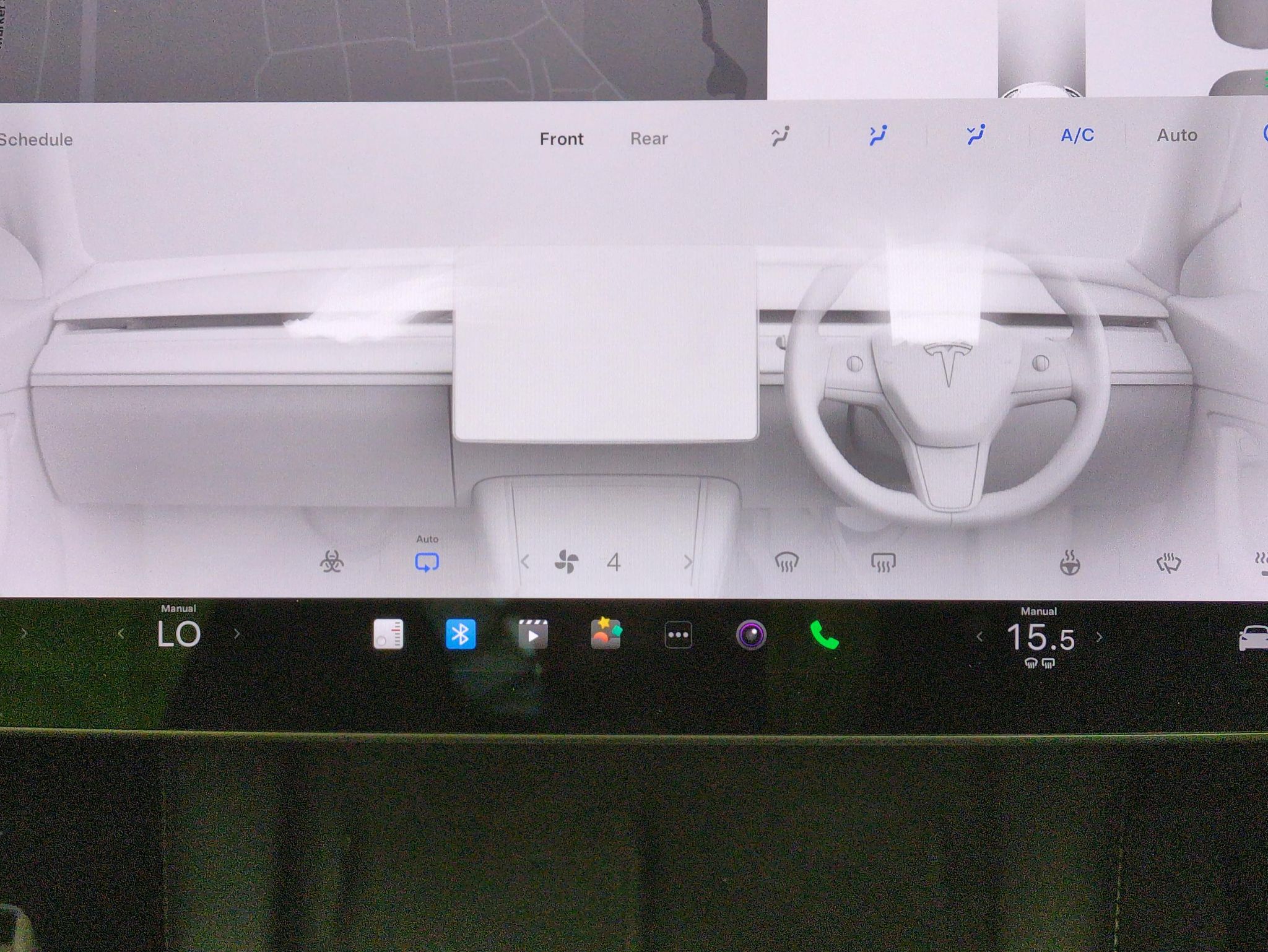The width and height of the screenshot is (1268, 952).
Task: Tap the 15.5 driver temperature value
Action: pyautogui.click(x=1040, y=637)
